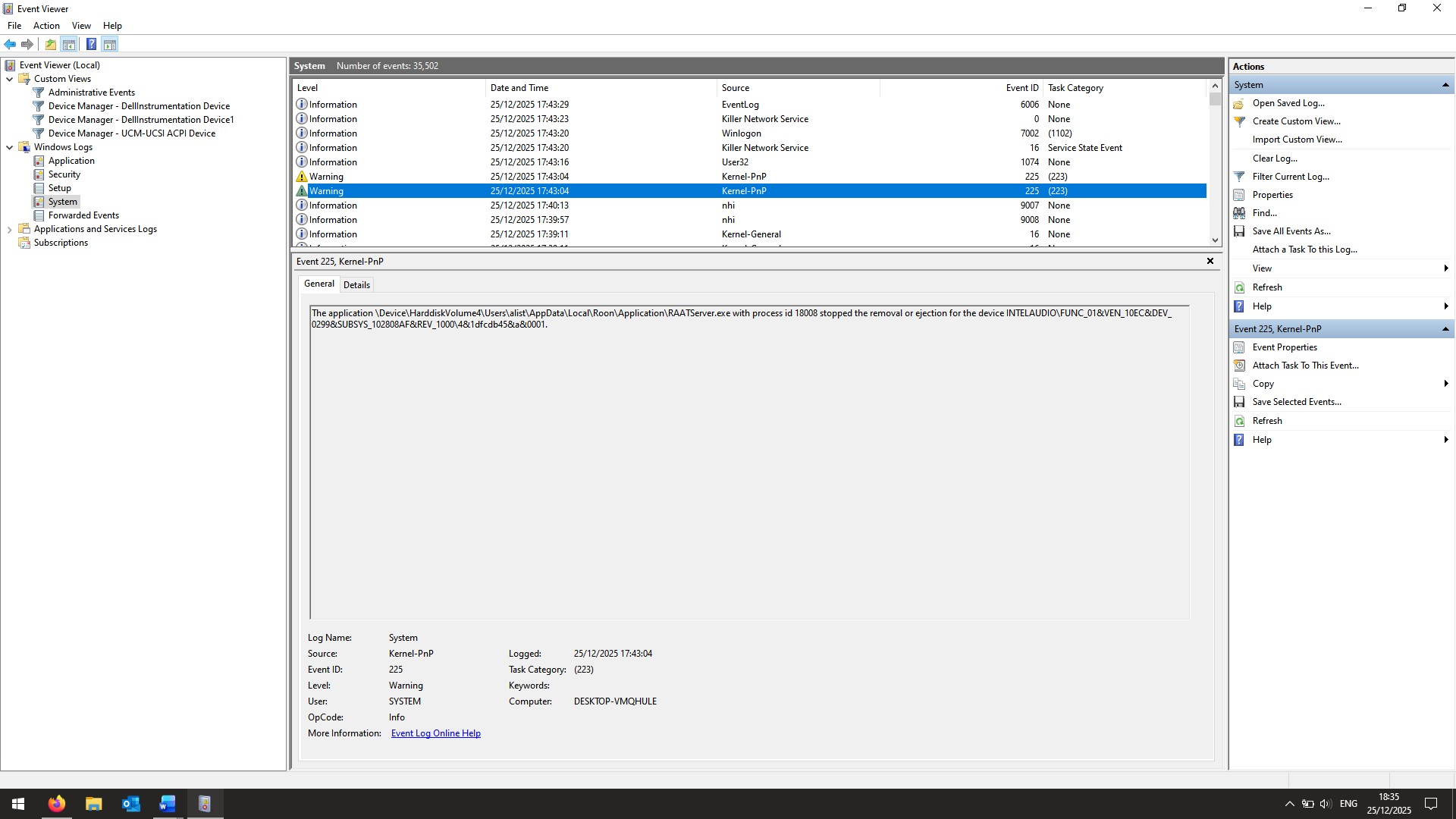Collapse the Custom Views tree node
The width and height of the screenshot is (1456, 819).
coord(9,79)
